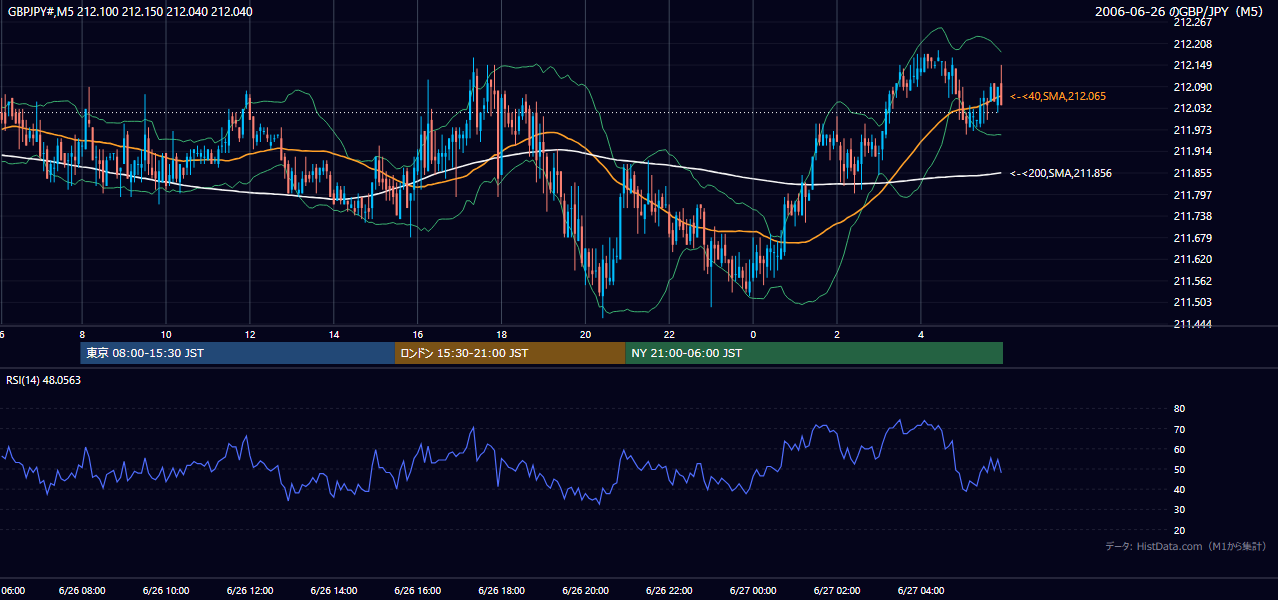Click the 211.444 price axis label
This screenshot has height=600, width=1278.
(x=1191, y=324)
